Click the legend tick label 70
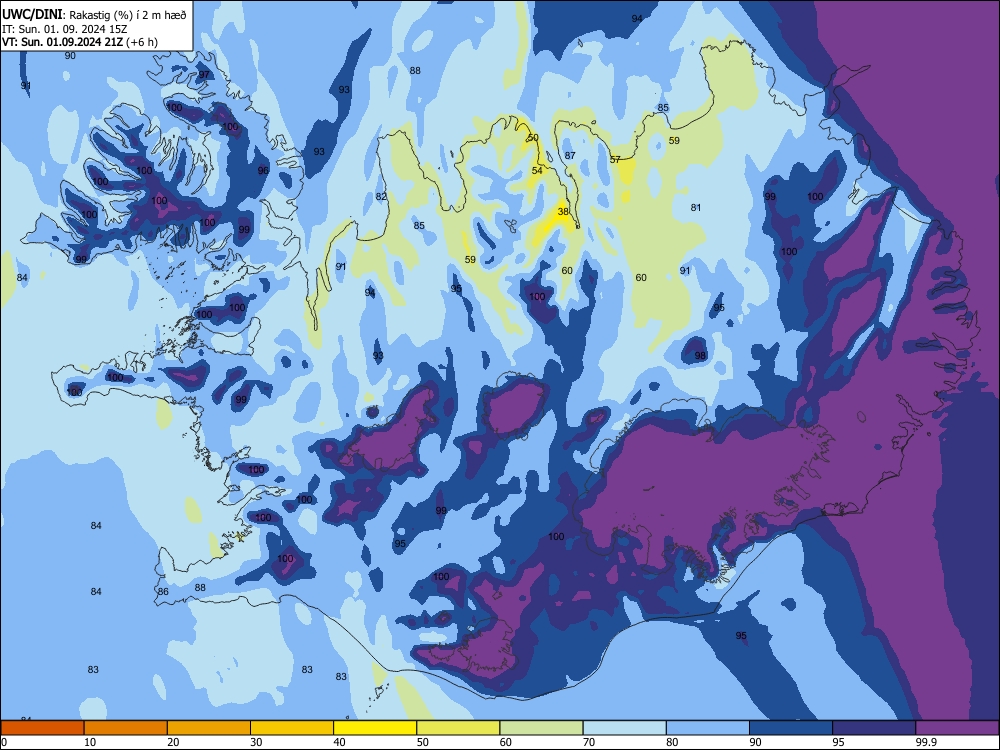 click(x=589, y=742)
